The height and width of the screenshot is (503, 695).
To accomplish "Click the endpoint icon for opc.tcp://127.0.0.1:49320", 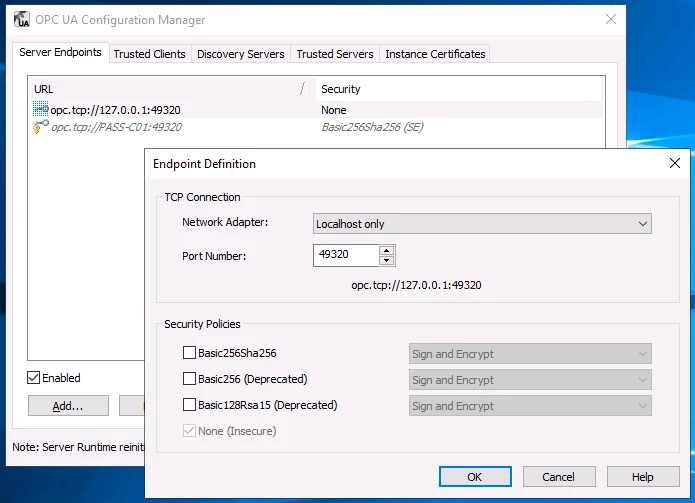I will coord(41,110).
